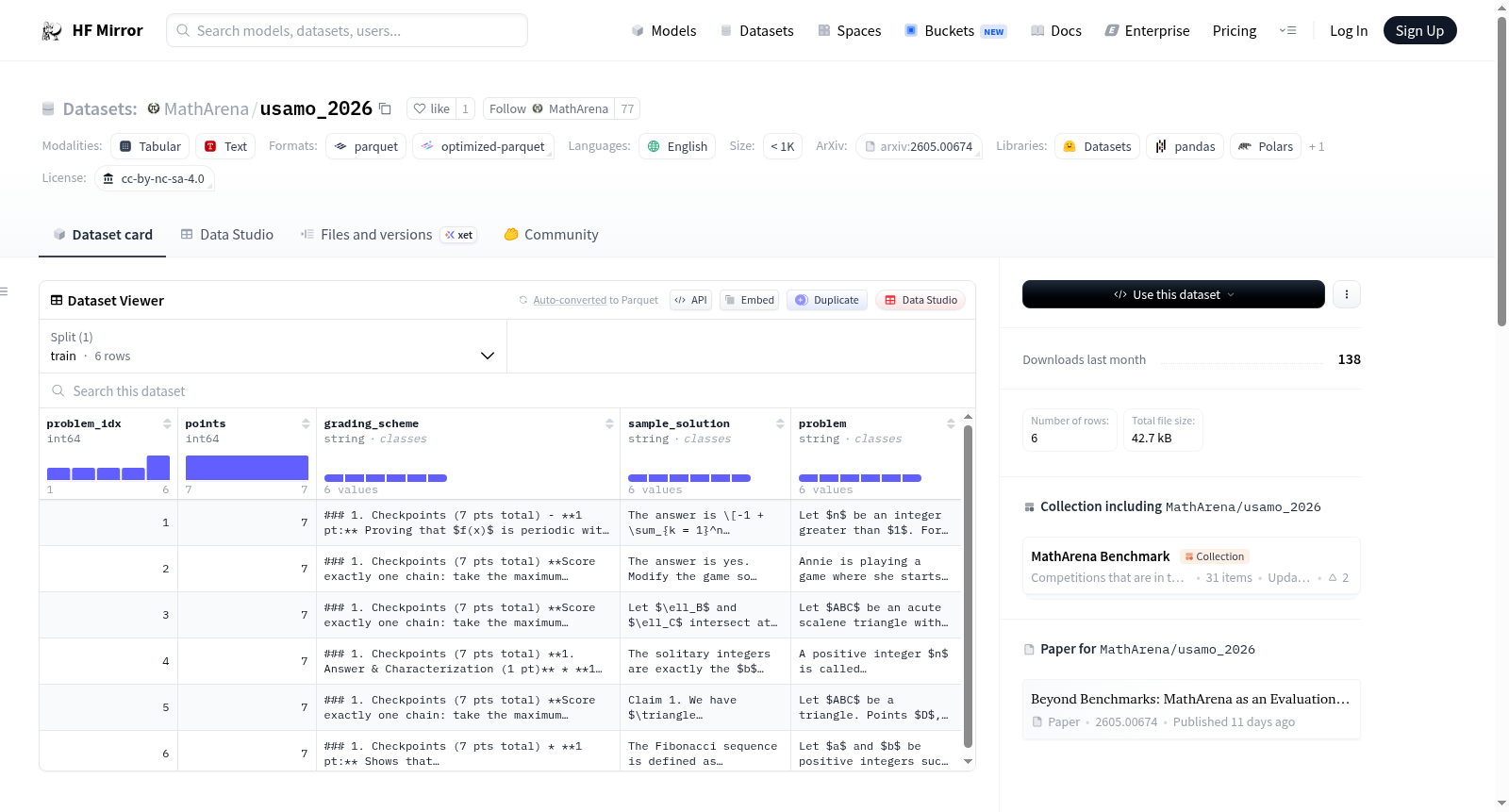
Task: Click the search magnifier in dataset search
Action: (58, 390)
